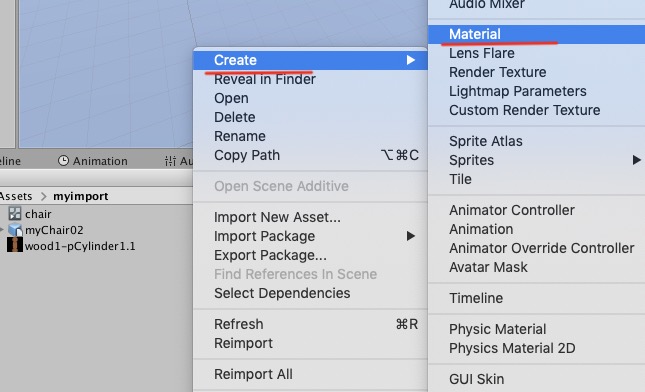Expand the Create submenu arrow

[410, 60]
